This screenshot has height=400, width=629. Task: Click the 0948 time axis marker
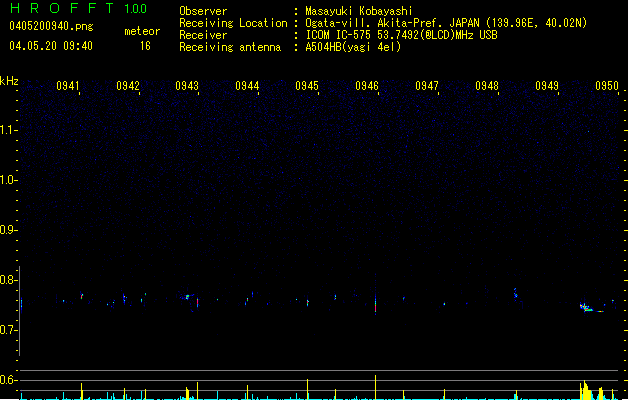tap(487, 86)
